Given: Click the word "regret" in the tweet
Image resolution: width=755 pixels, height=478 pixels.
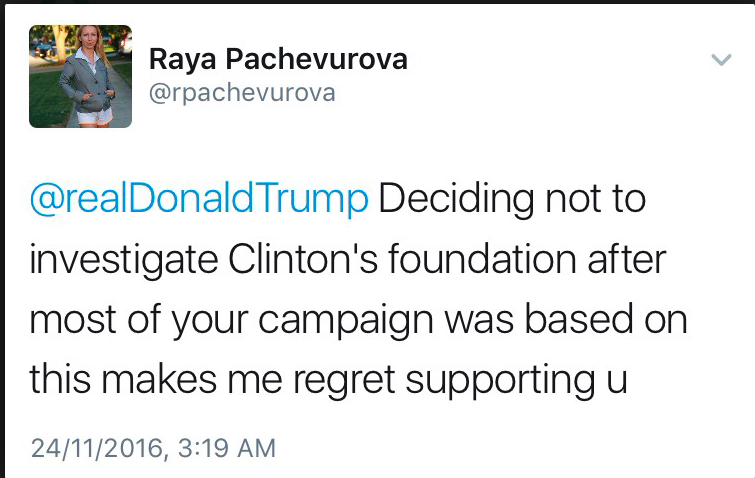Looking at the screenshot, I should tap(329, 380).
